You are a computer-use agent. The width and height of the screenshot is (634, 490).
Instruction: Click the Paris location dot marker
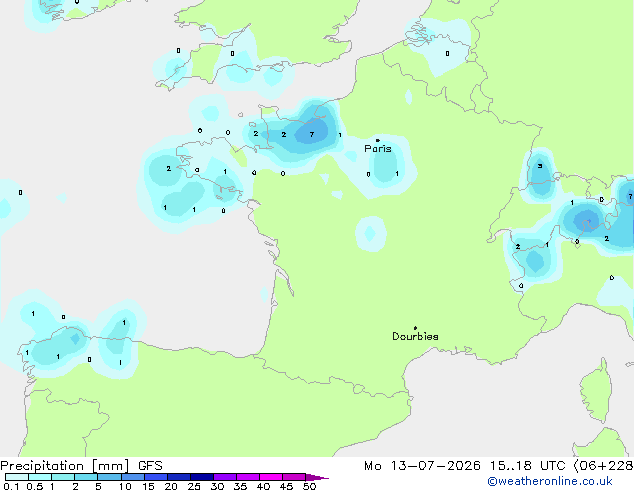pos(378,140)
